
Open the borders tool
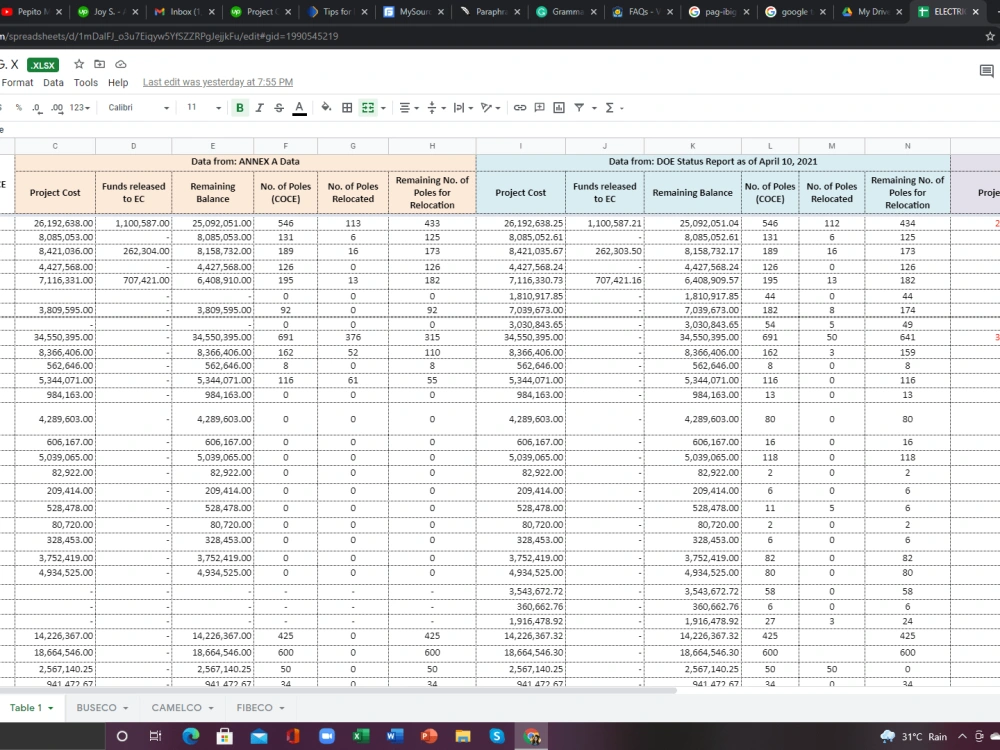point(347,108)
